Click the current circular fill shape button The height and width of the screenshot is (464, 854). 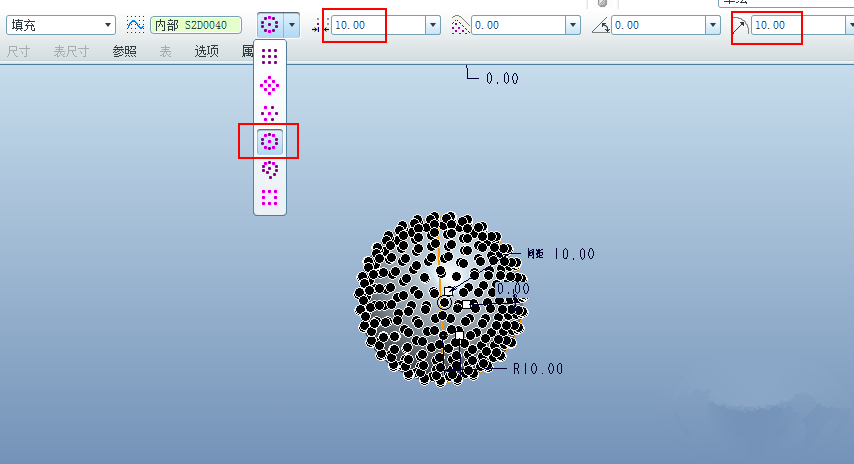[x=270, y=25]
